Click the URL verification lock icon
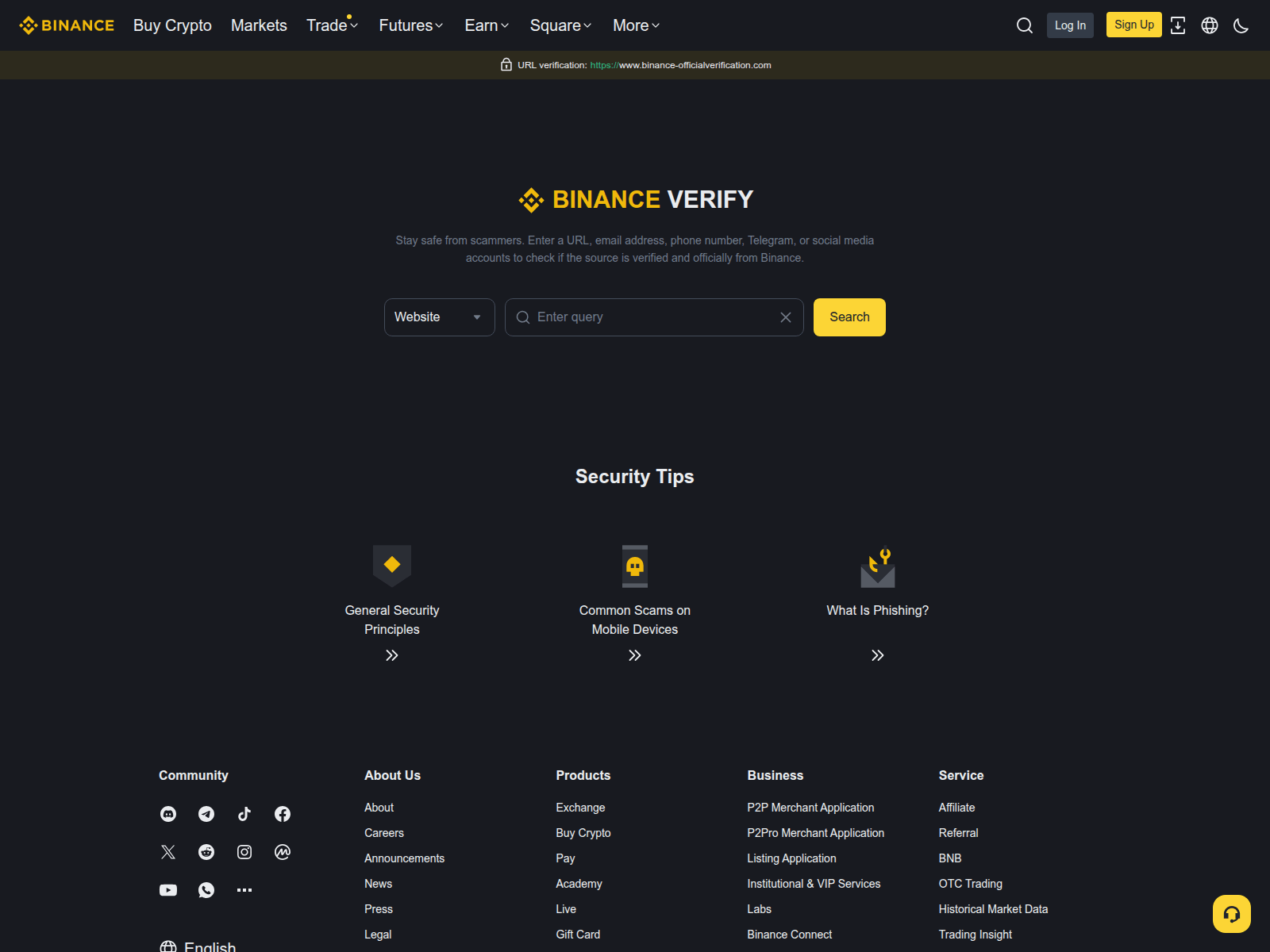The image size is (1270, 952). pyautogui.click(x=506, y=65)
